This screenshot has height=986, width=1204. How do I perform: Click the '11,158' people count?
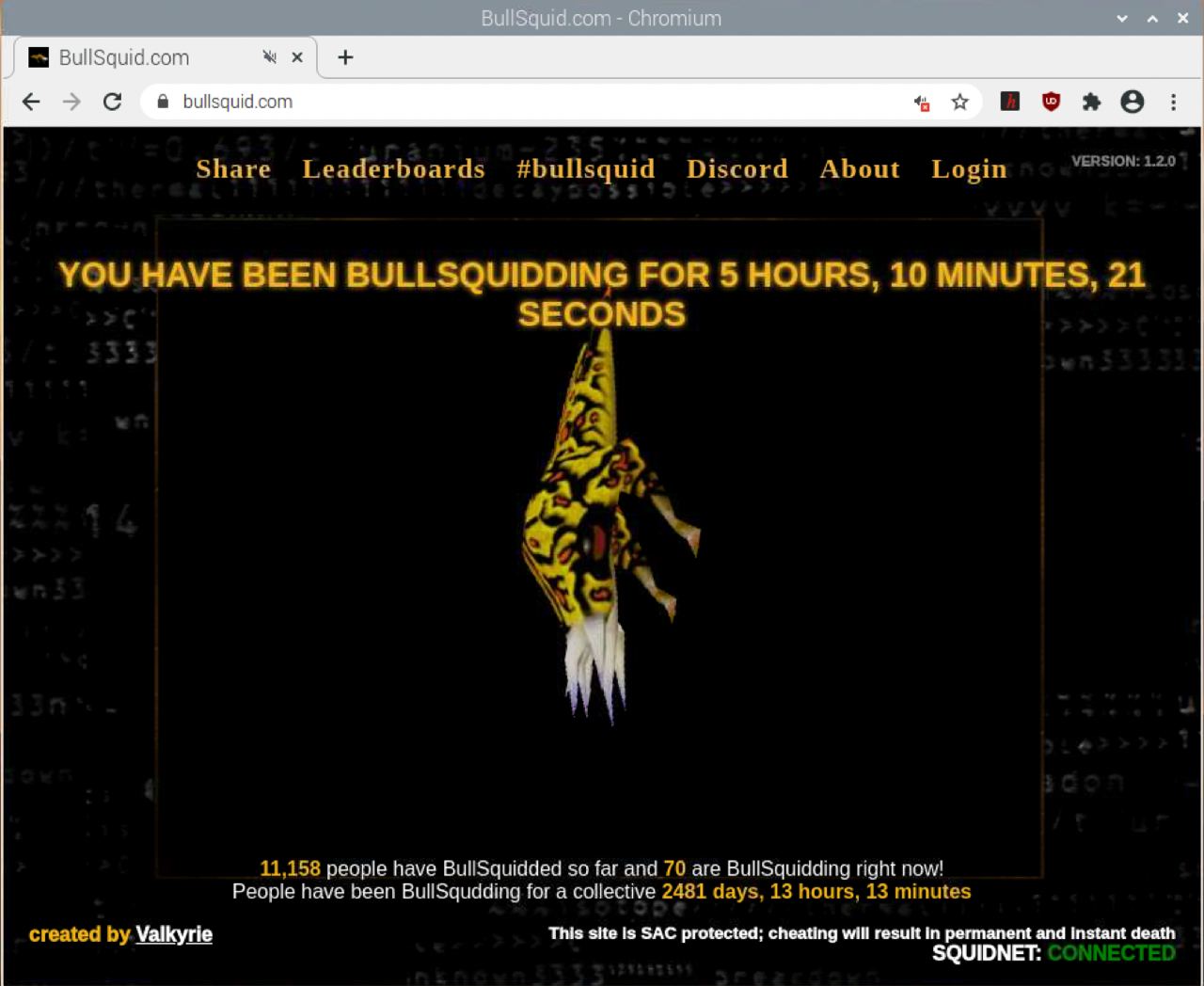[x=290, y=868]
